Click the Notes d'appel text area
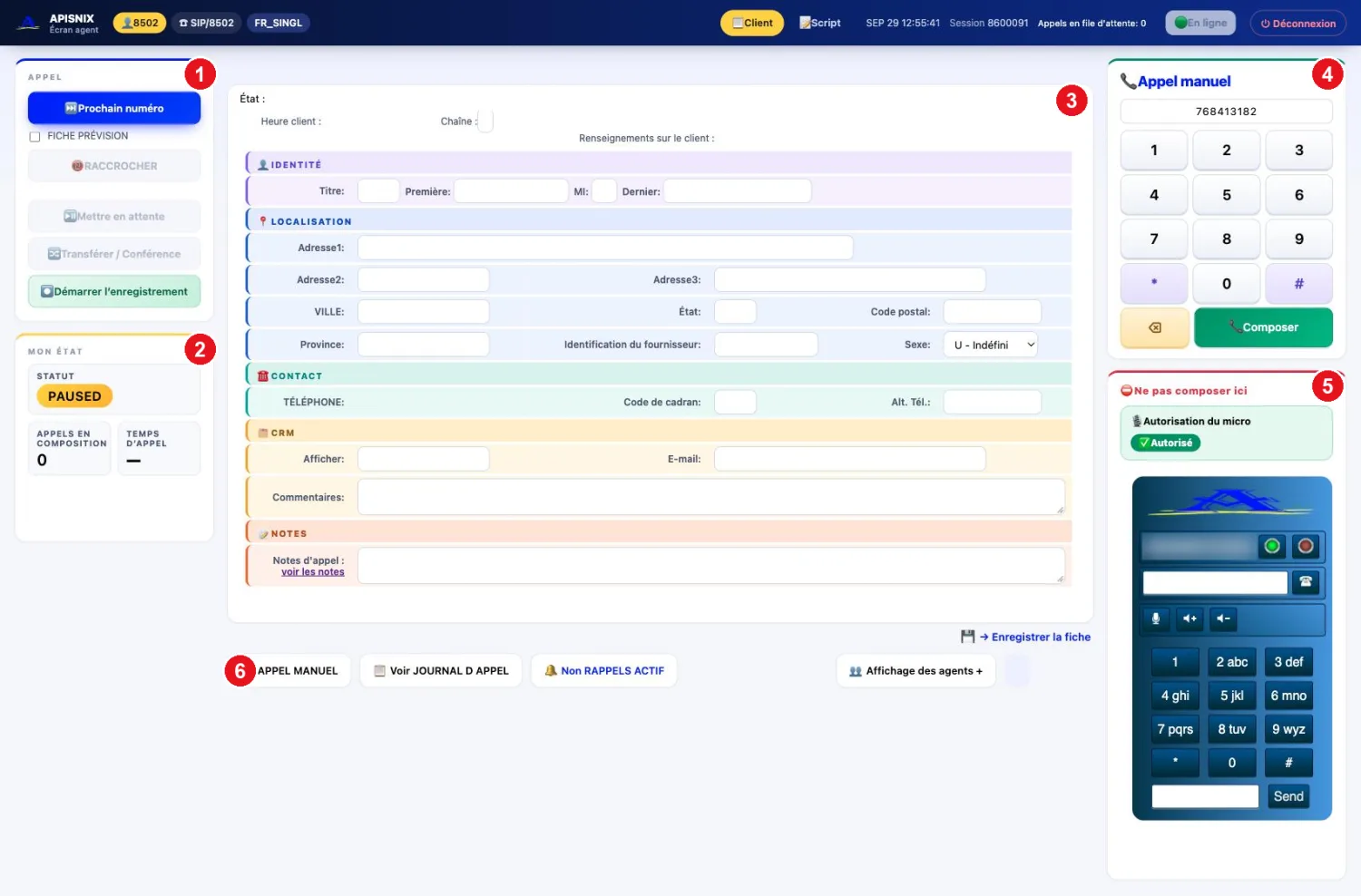This screenshot has width=1361, height=896. (x=711, y=566)
